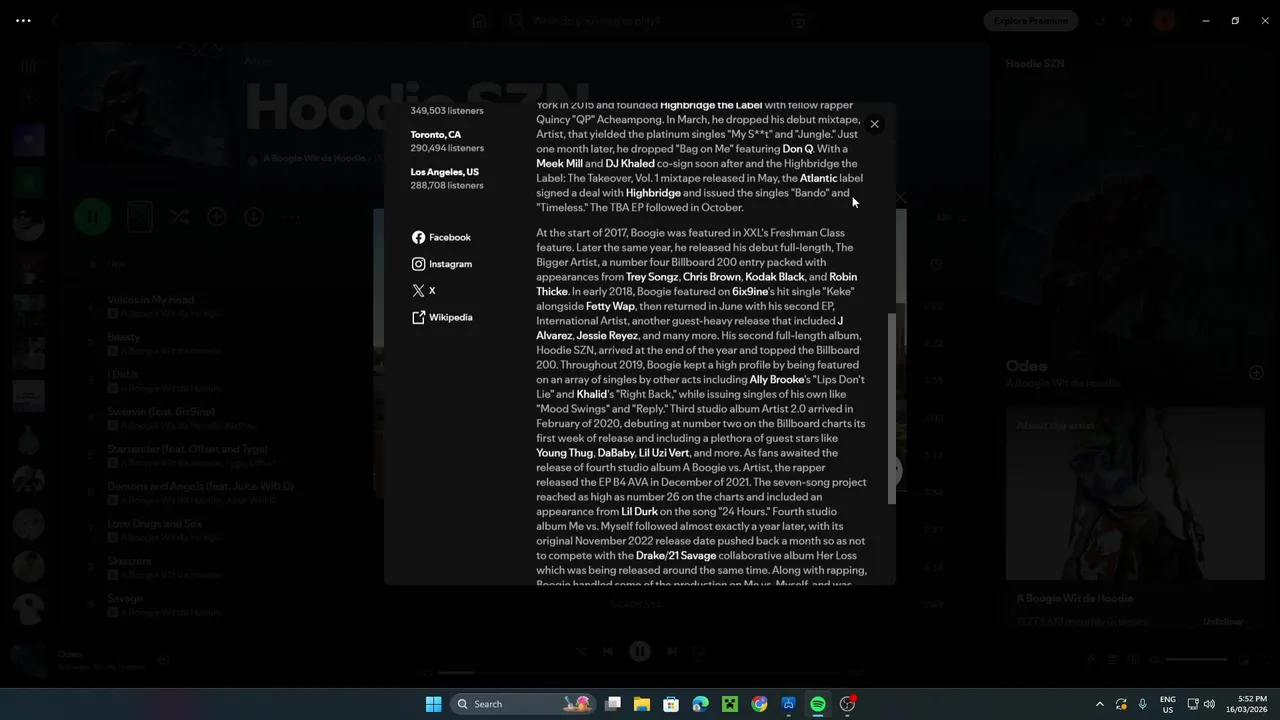Viewport: 1280px width, 720px height.
Task: Open File Explorer from the taskbar
Action: pos(642,704)
